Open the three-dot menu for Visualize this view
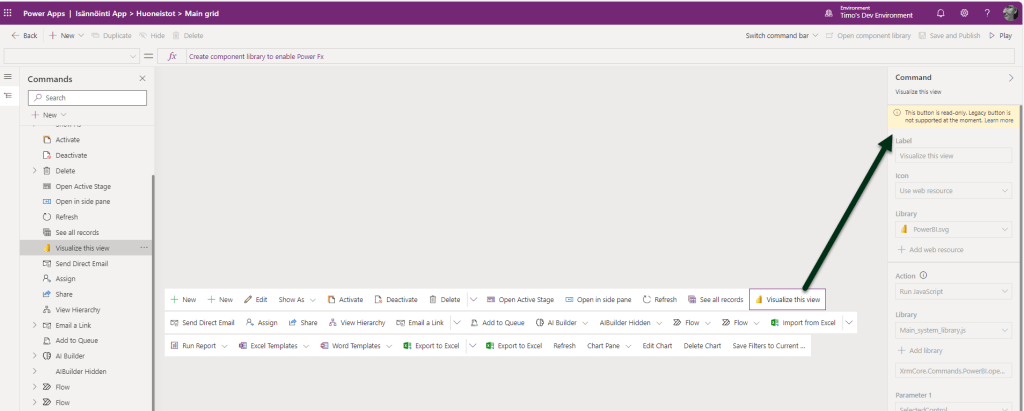The image size is (1024, 411). point(144,247)
